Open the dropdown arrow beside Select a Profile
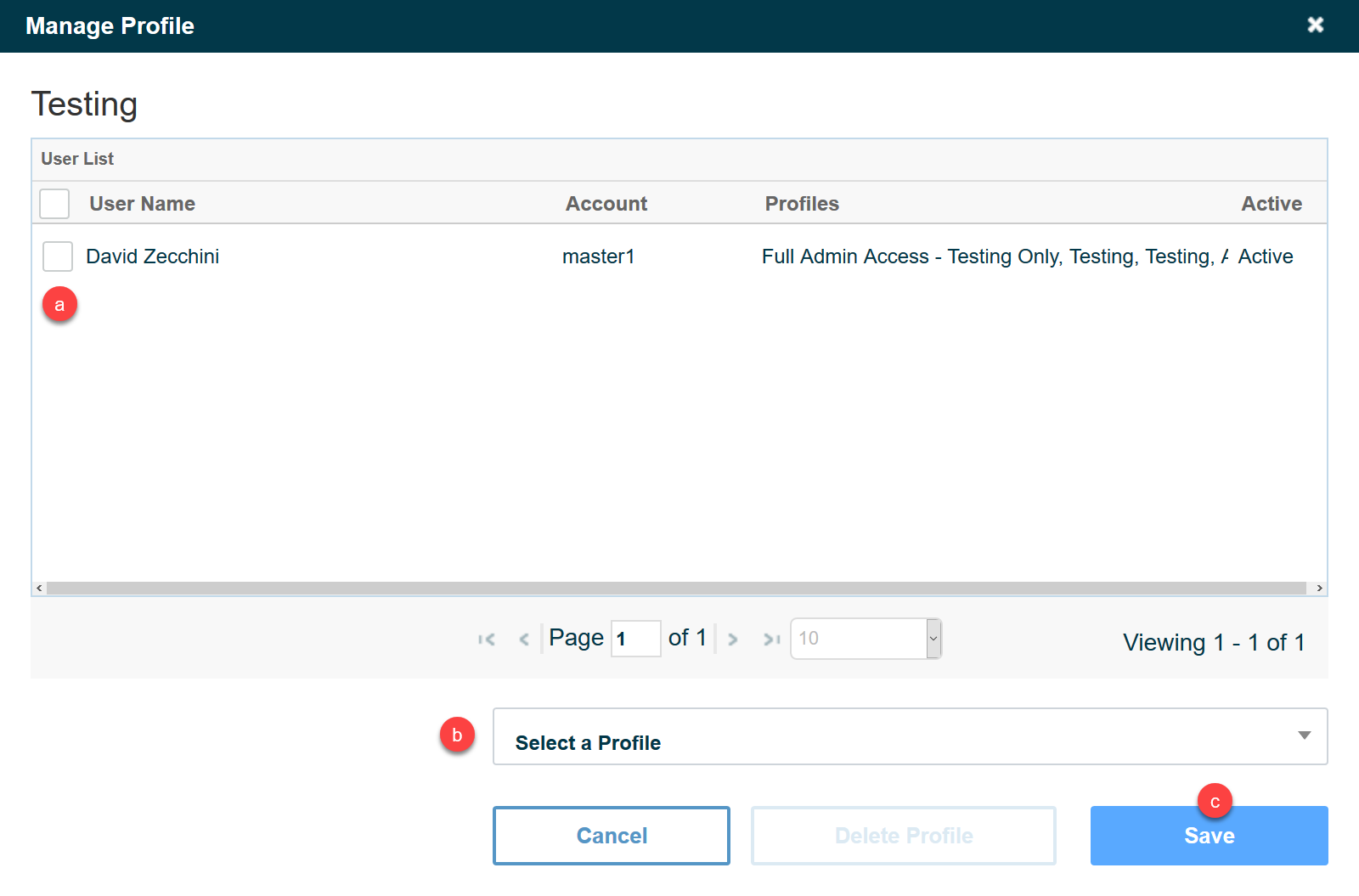This screenshot has width=1359, height=896. click(x=1305, y=736)
